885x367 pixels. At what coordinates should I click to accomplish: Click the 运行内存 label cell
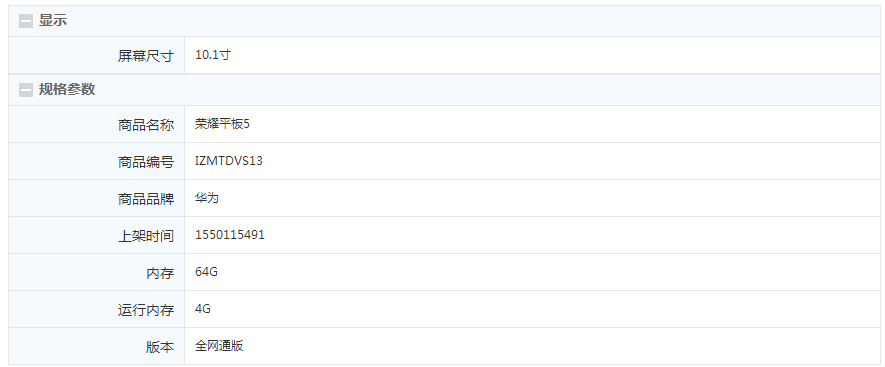pyautogui.click(x=97, y=309)
